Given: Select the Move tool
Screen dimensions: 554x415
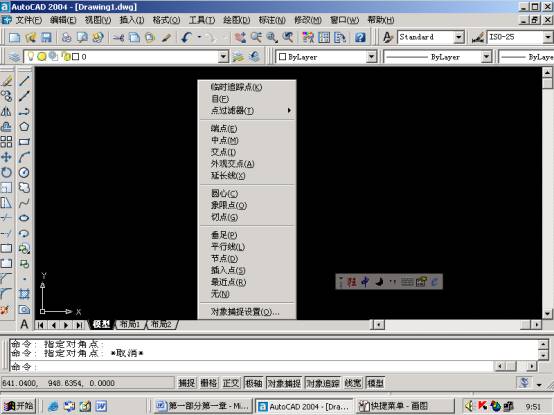Looking at the screenshot, I should 6,157.
